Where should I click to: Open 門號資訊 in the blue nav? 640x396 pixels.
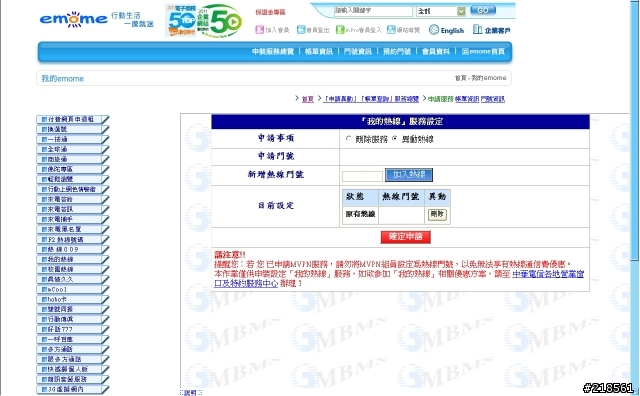point(358,51)
